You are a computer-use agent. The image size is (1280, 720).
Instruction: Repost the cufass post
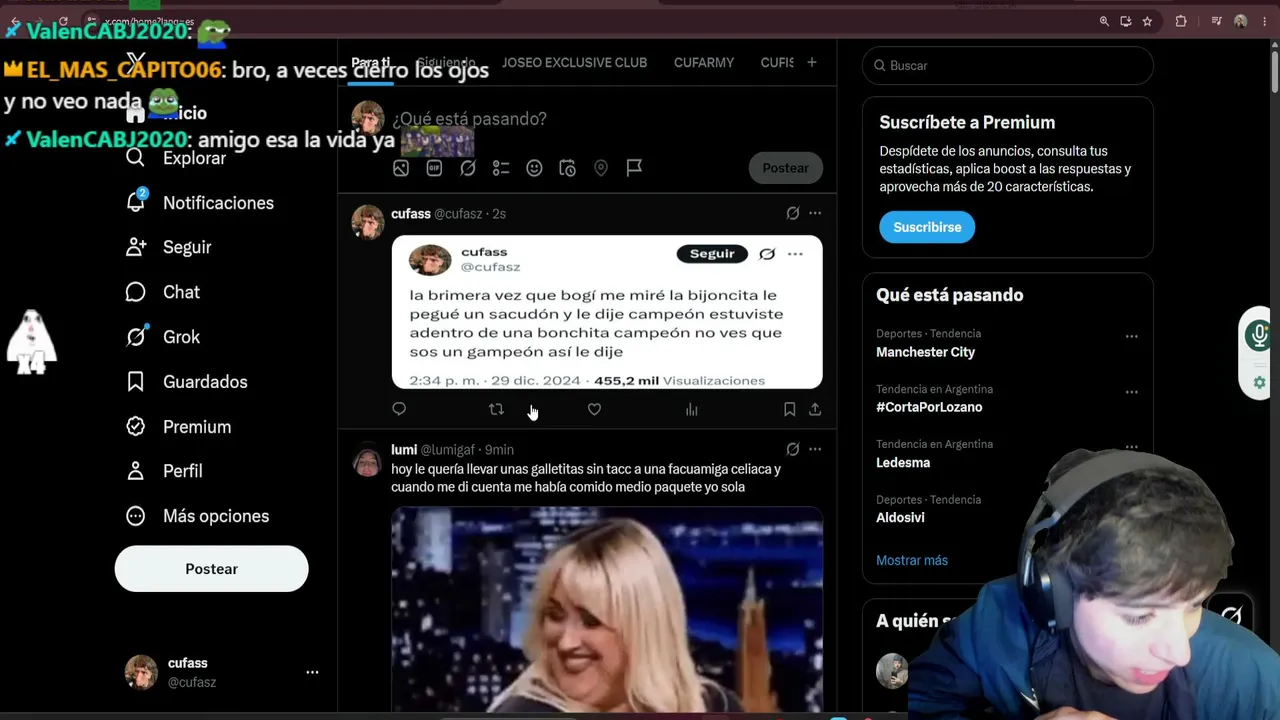496,409
